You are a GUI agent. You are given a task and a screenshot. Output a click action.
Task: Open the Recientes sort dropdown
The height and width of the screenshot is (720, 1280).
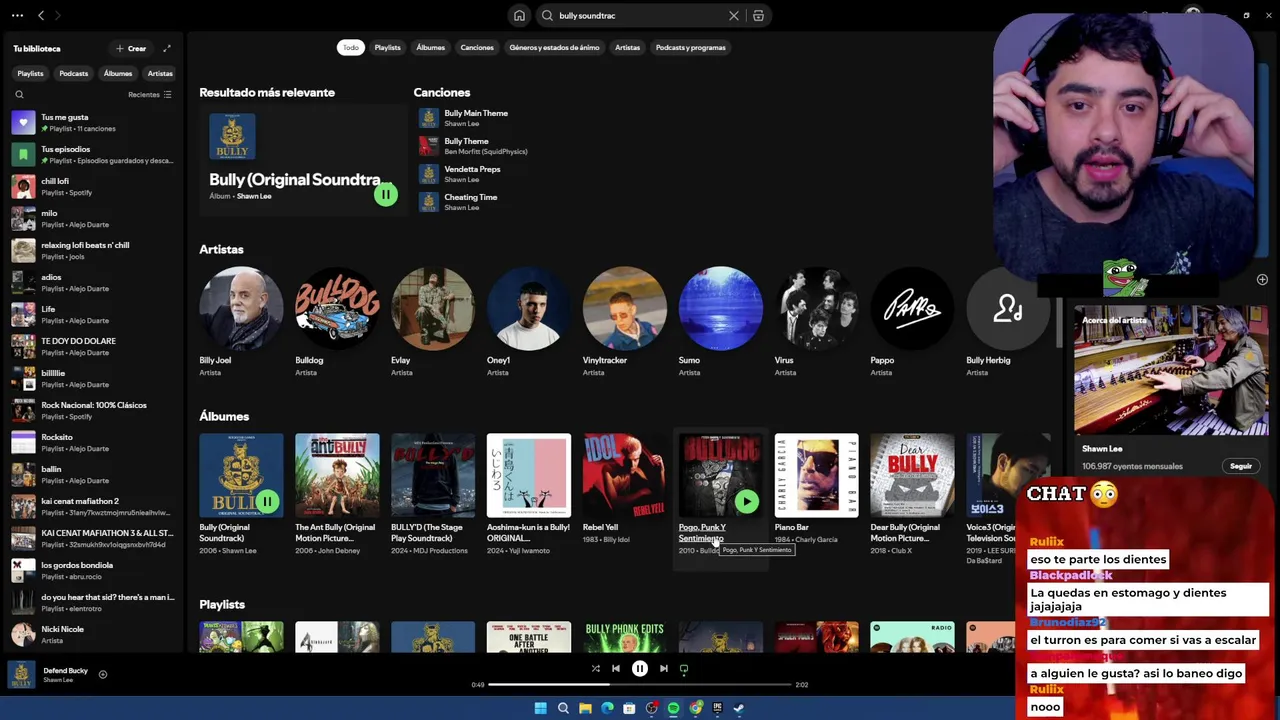pos(150,95)
